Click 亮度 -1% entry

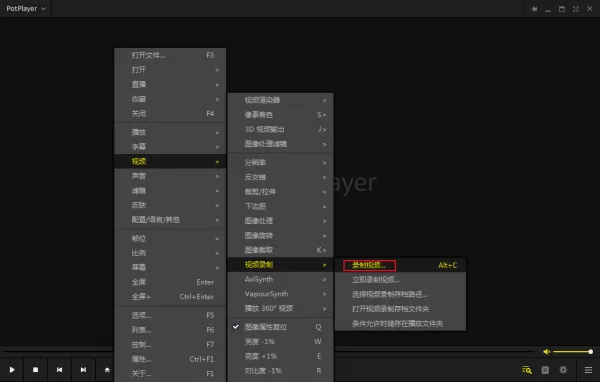(280, 341)
